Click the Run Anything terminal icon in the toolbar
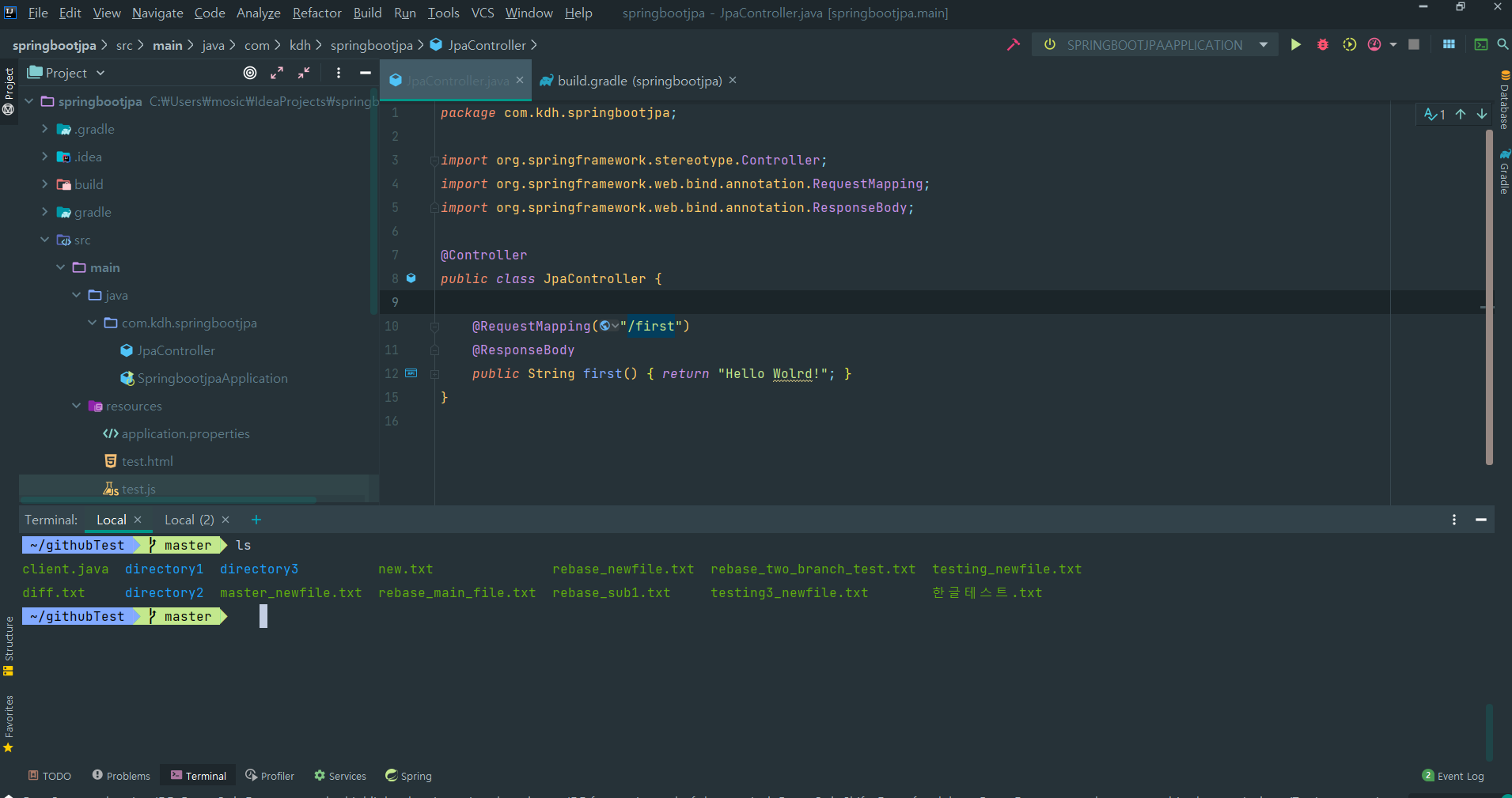This screenshot has height=798, width=1512. [1481, 45]
